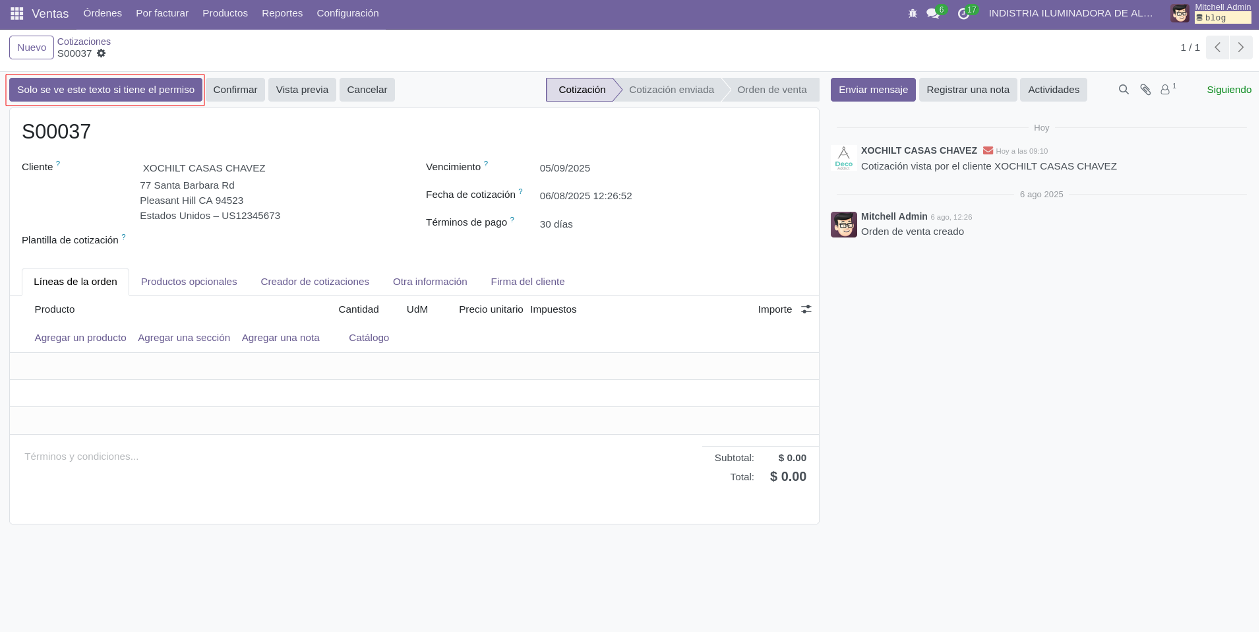Click the Plantilla de cotización field
1259x633 pixels.
coord(270,240)
